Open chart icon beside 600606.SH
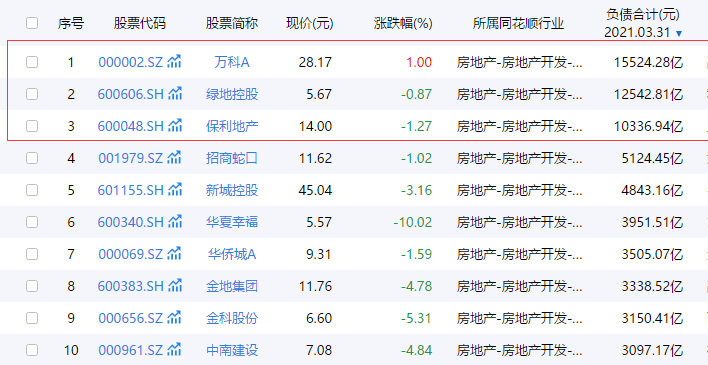This screenshot has width=708, height=365. click(x=175, y=94)
